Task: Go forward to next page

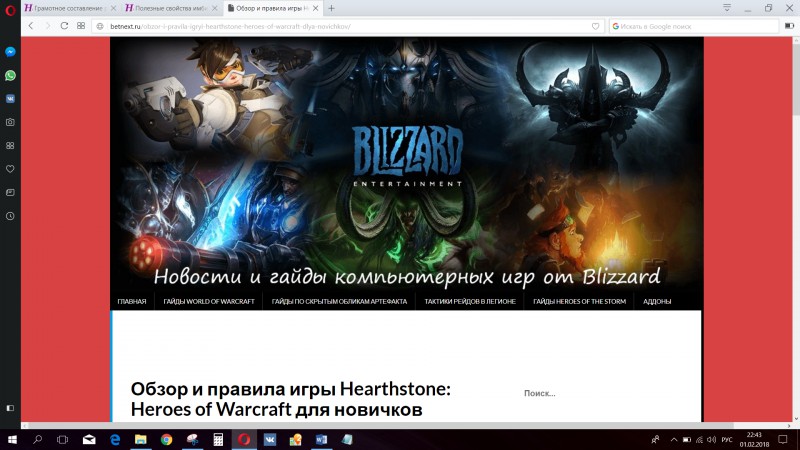Action: click(48, 26)
